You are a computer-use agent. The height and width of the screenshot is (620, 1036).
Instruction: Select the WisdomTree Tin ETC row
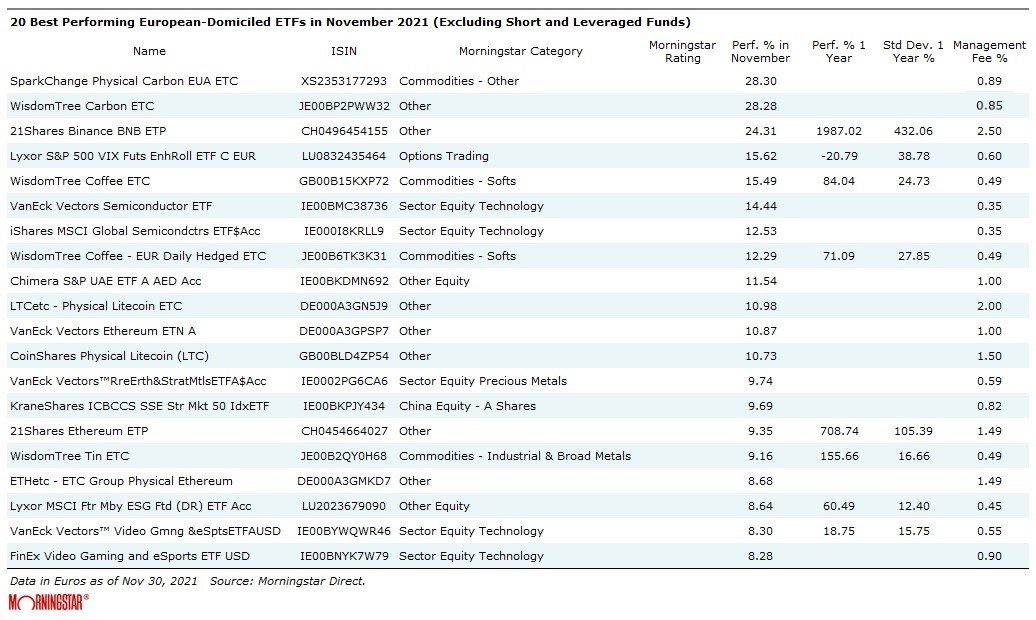[x=69, y=456]
